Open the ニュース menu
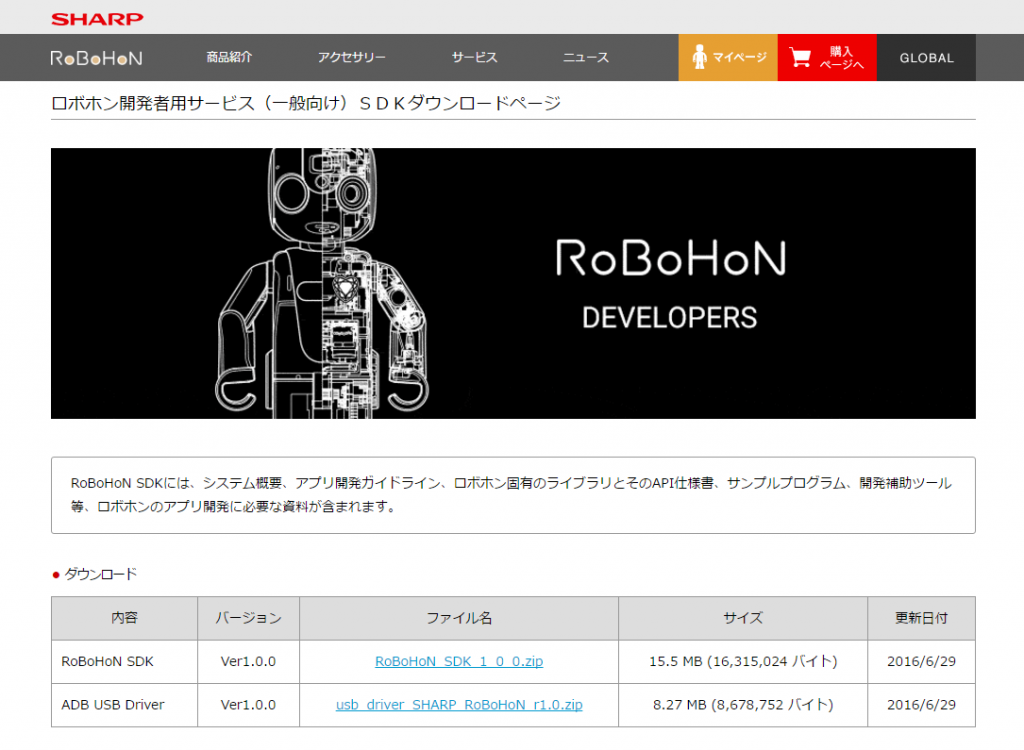 (x=585, y=57)
